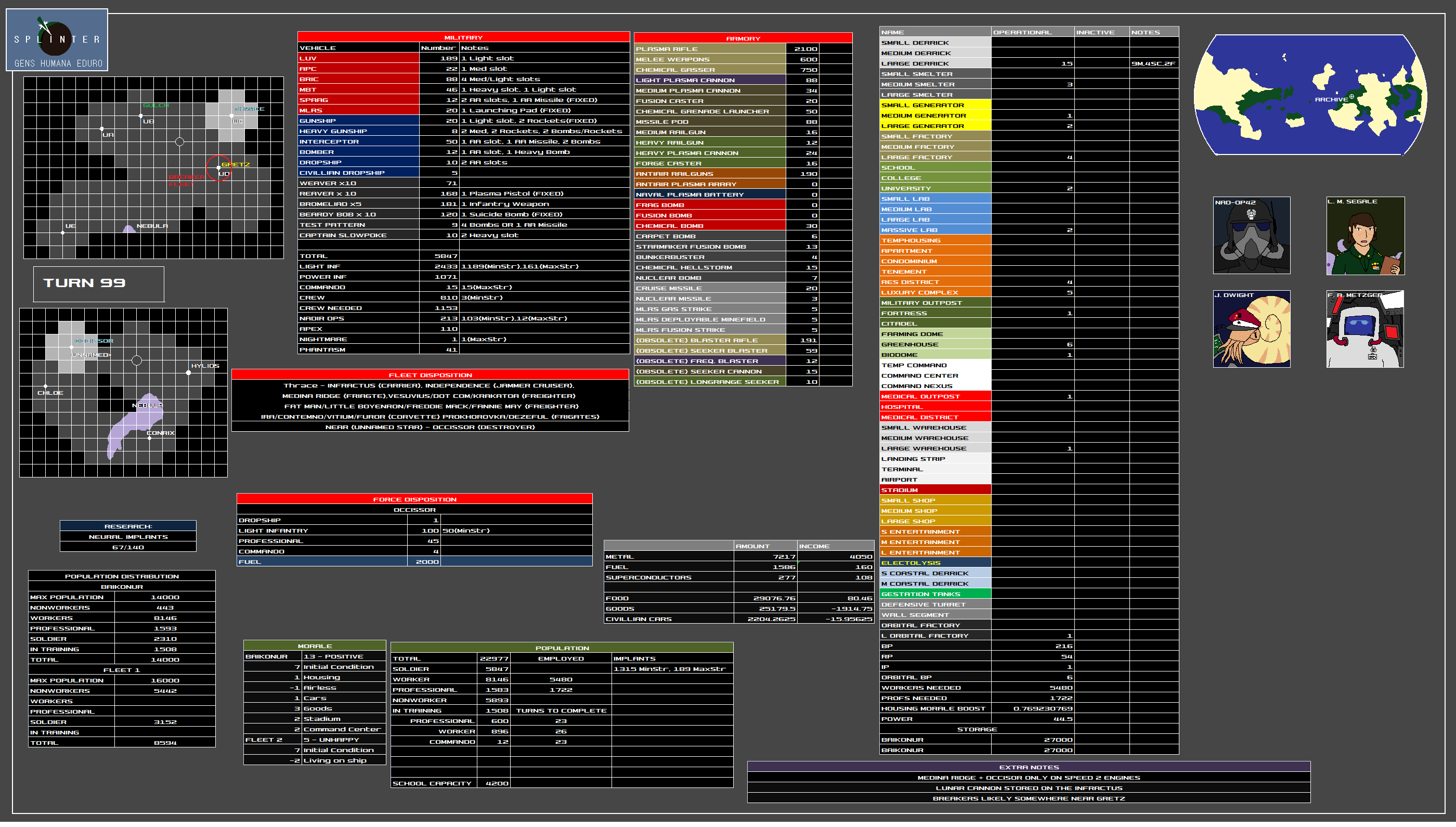This screenshot has width=1456, height=827.
Task: Select the Neural Implants research entry
Action: pyautogui.click(x=128, y=537)
